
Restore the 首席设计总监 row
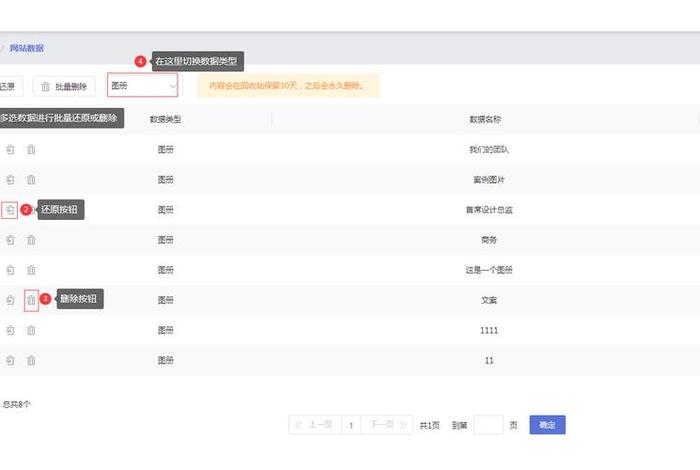[10, 210]
